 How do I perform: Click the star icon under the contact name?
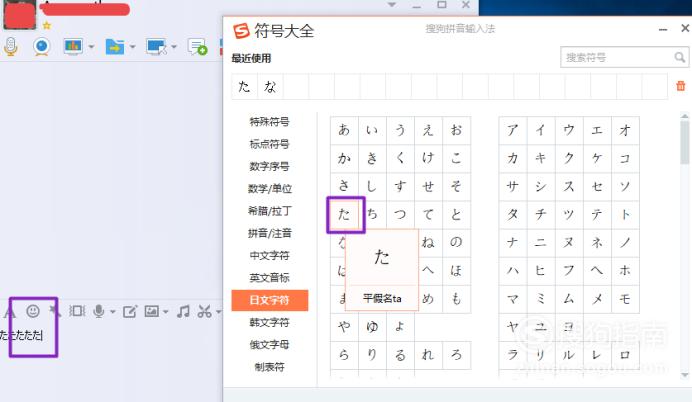47,26
